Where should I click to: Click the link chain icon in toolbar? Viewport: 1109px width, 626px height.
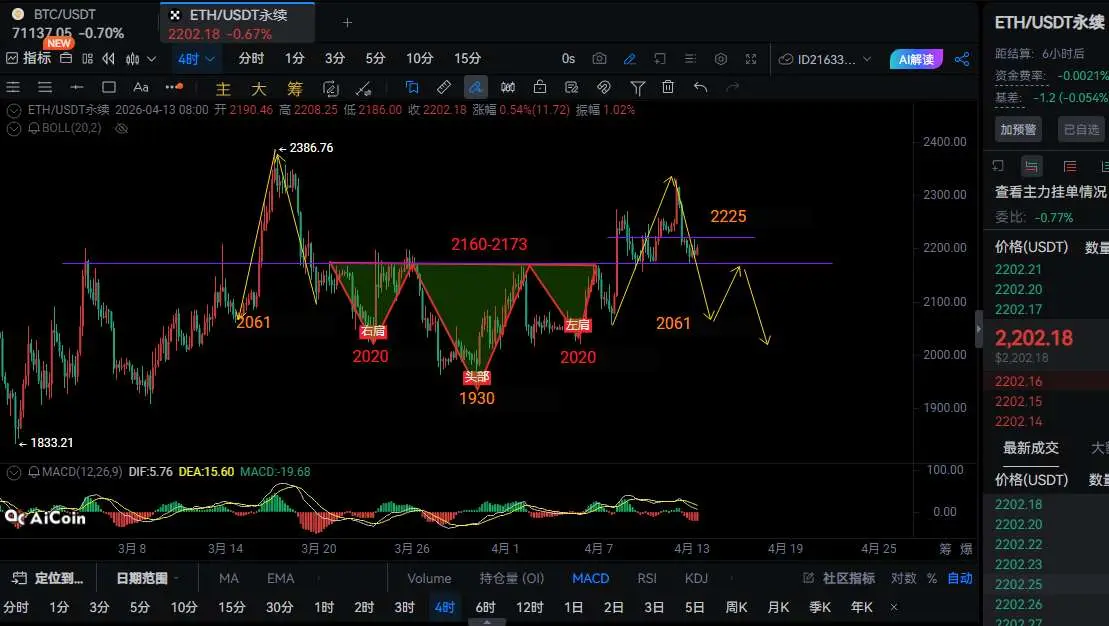click(603, 87)
